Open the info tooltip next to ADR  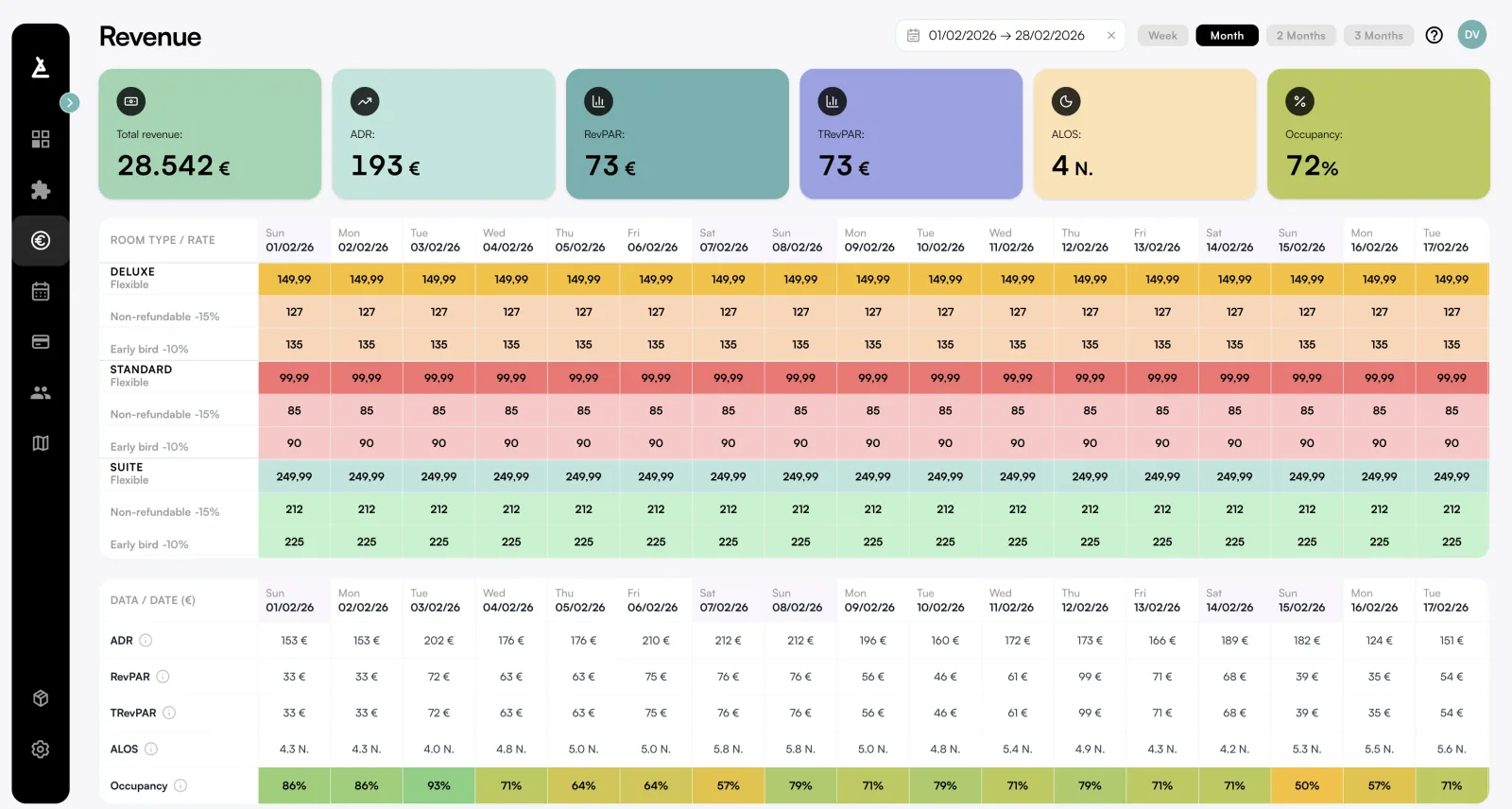point(145,640)
